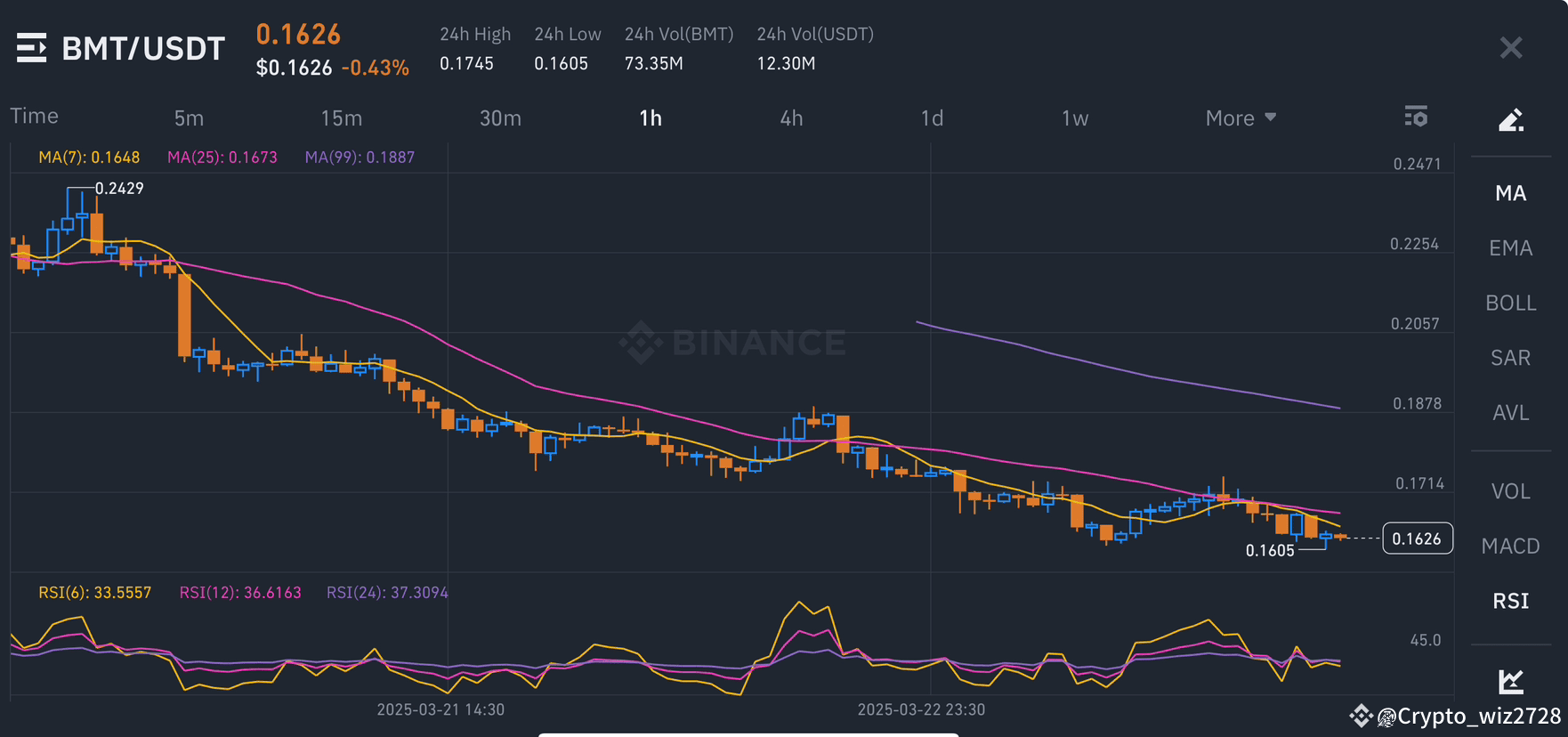This screenshot has height=737, width=1568.
Task: Tap the MA(99): 0.1887 legend
Action: point(360,158)
